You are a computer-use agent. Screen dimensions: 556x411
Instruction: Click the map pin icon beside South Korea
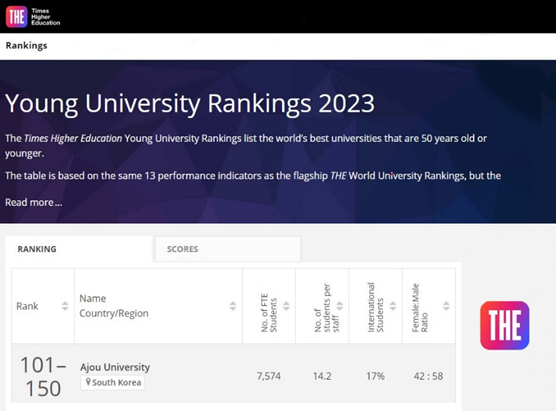88,382
